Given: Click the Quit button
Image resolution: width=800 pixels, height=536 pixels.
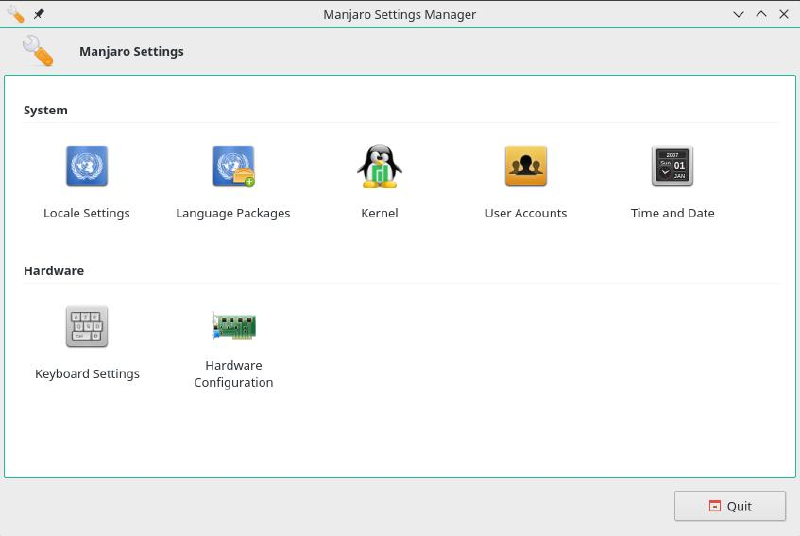Looking at the screenshot, I should (729, 506).
